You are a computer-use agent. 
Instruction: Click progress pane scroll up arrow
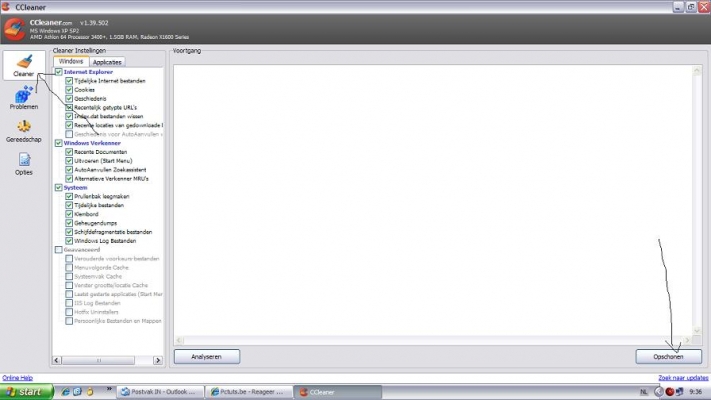click(x=697, y=70)
